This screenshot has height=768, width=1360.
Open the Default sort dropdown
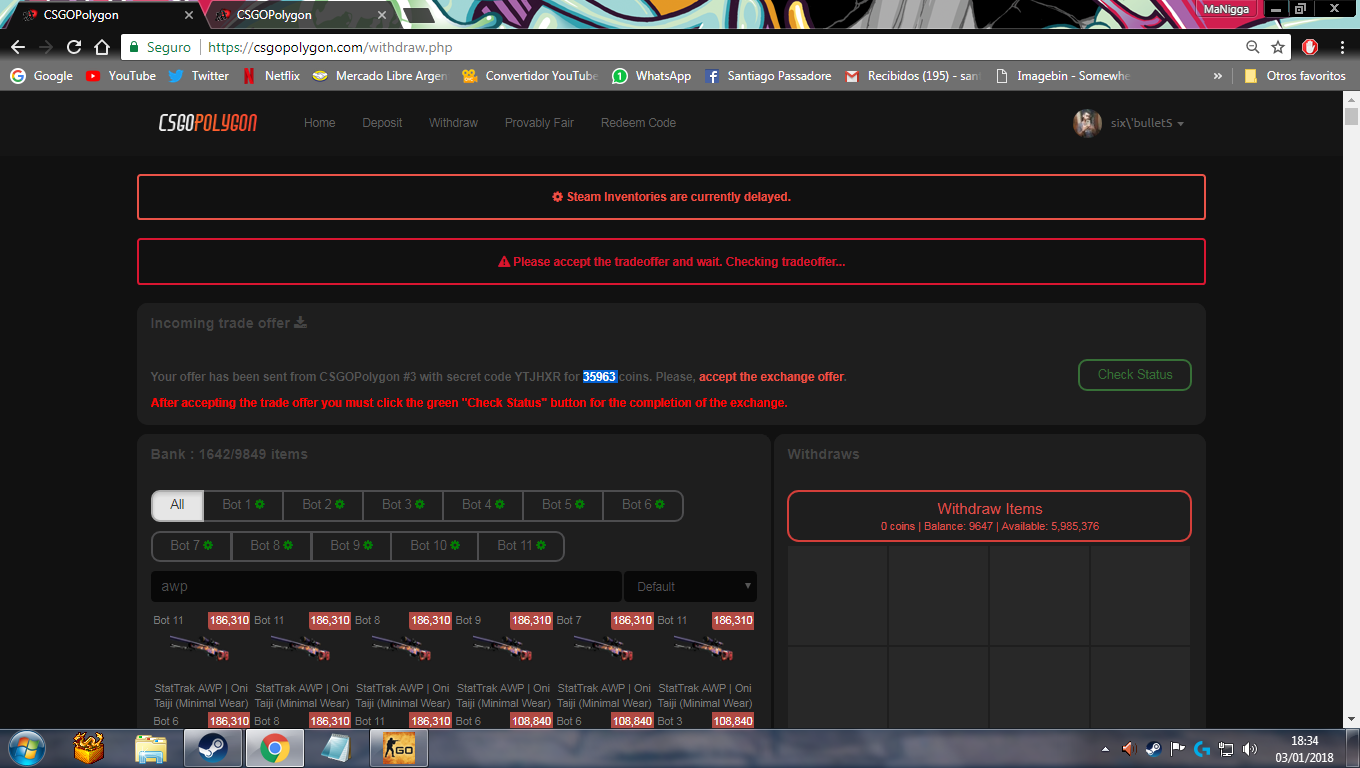[691, 586]
